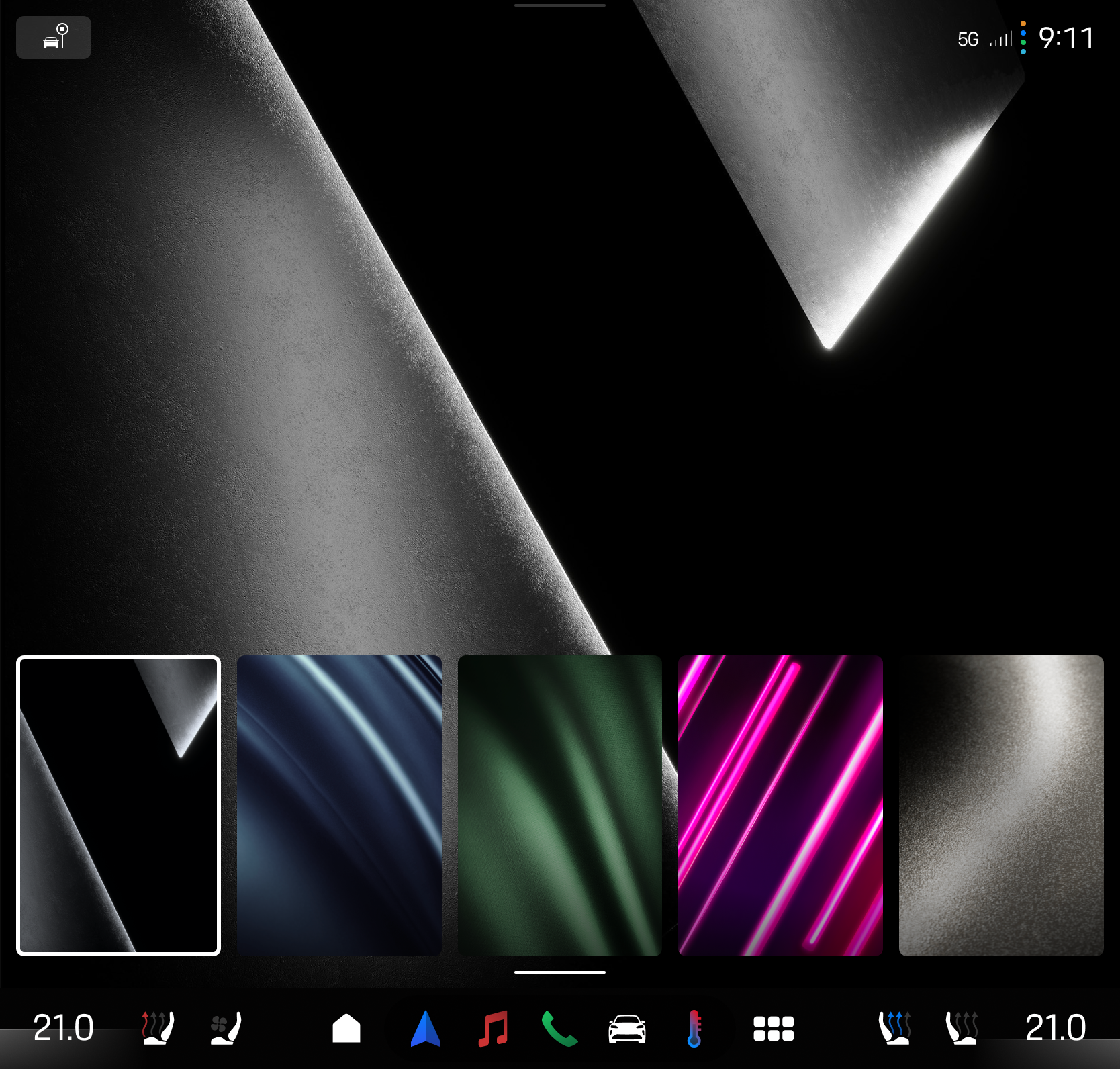Adjust right temperature reading 21.0

tap(1056, 1027)
